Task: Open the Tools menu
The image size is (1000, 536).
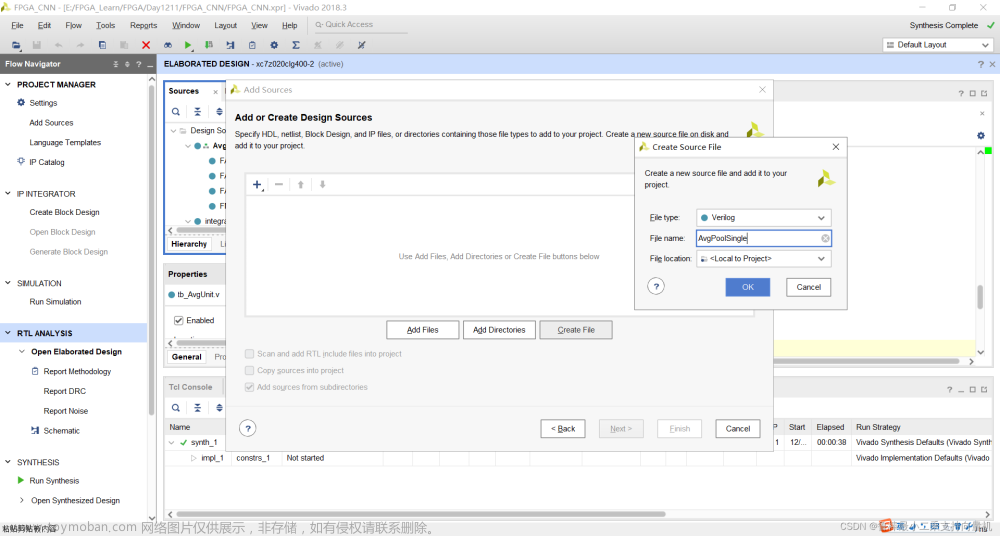Action: pyautogui.click(x=105, y=26)
